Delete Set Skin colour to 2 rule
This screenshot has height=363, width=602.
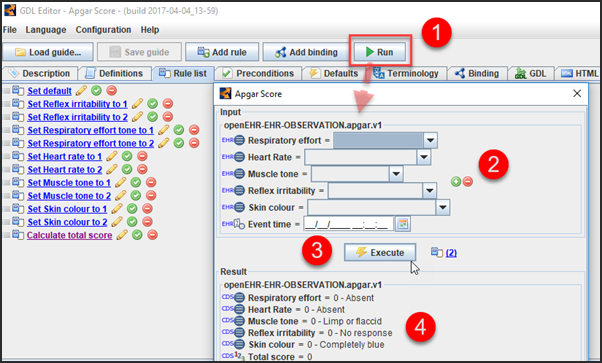pos(147,222)
